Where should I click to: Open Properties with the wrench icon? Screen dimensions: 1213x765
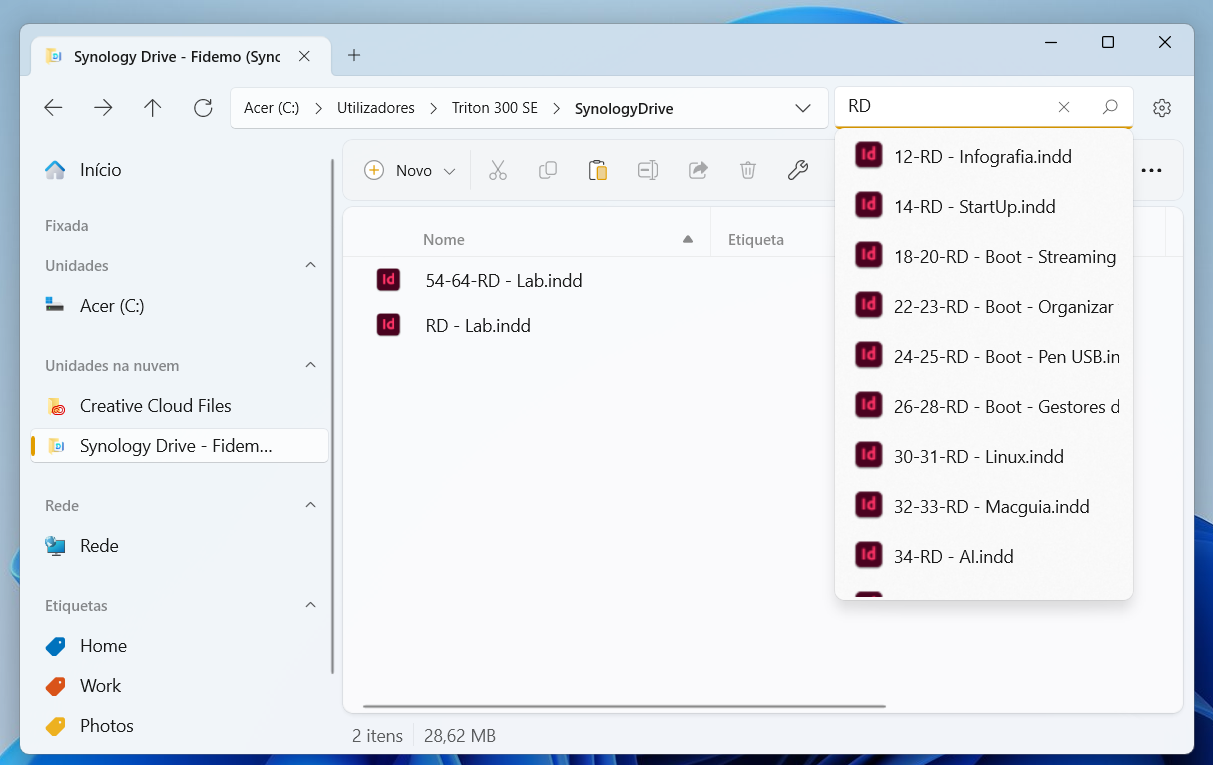[798, 171]
